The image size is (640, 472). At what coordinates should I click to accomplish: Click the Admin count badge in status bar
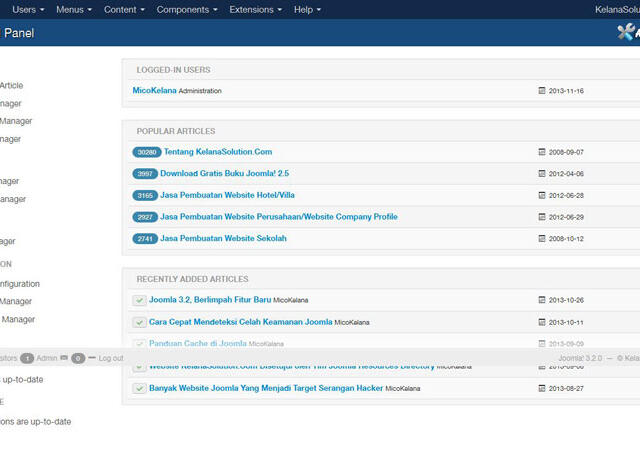tap(27, 358)
